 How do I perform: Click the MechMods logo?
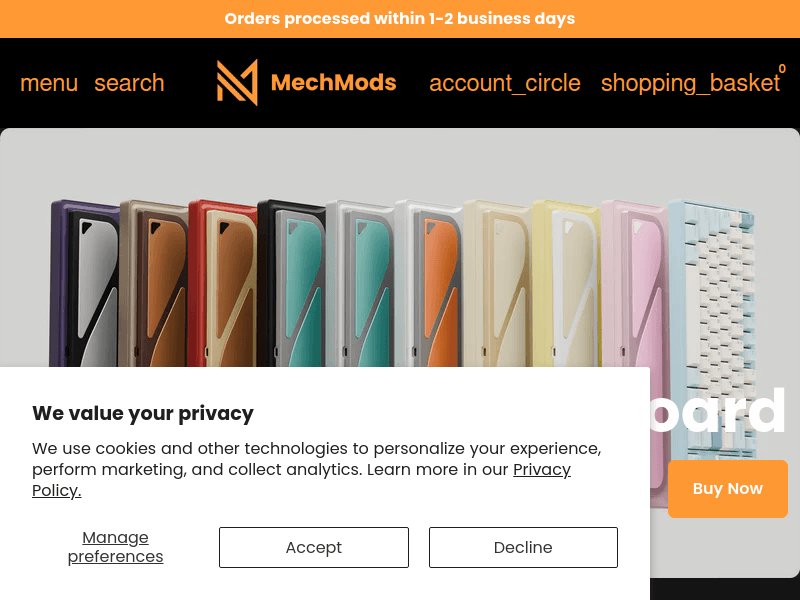click(x=307, y=82)
